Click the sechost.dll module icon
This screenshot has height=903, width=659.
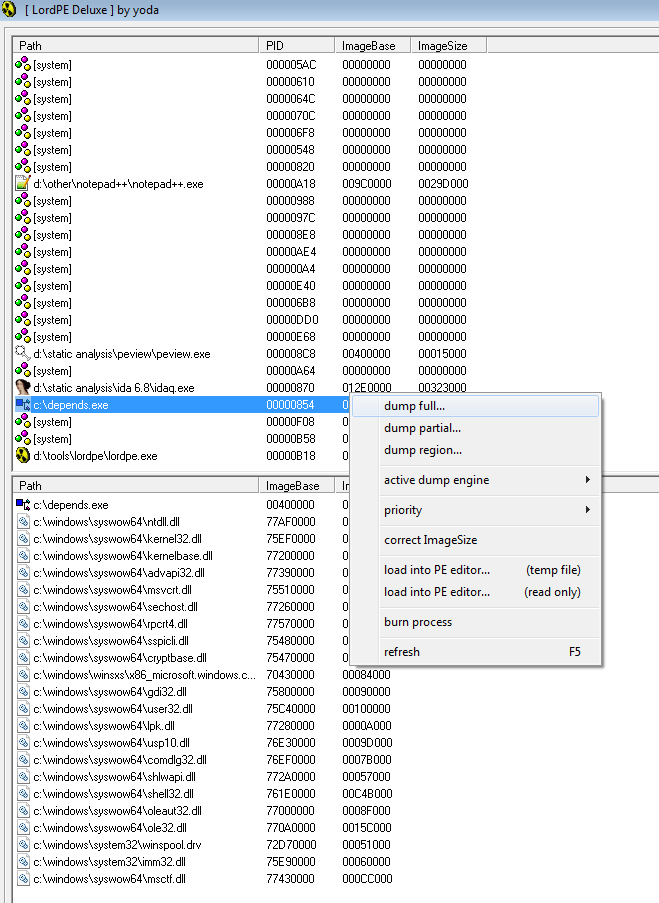pyautogui.click(x=23, y=606)
